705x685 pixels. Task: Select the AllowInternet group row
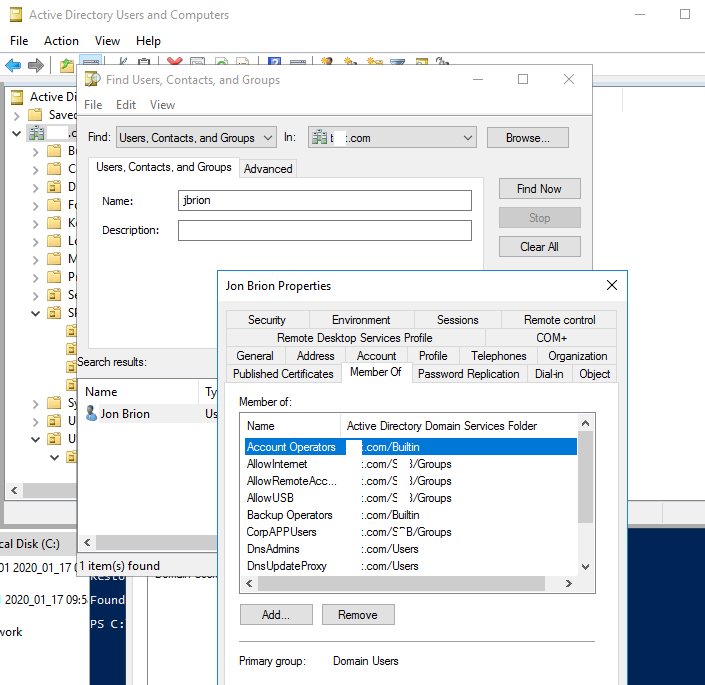tap(411, 464)
